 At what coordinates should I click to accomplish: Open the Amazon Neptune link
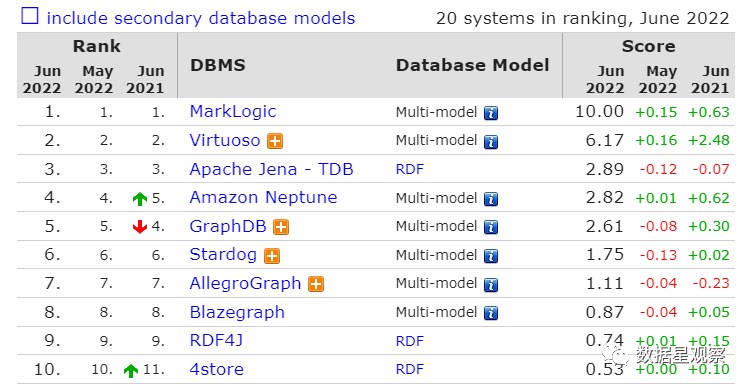point(263,197)
